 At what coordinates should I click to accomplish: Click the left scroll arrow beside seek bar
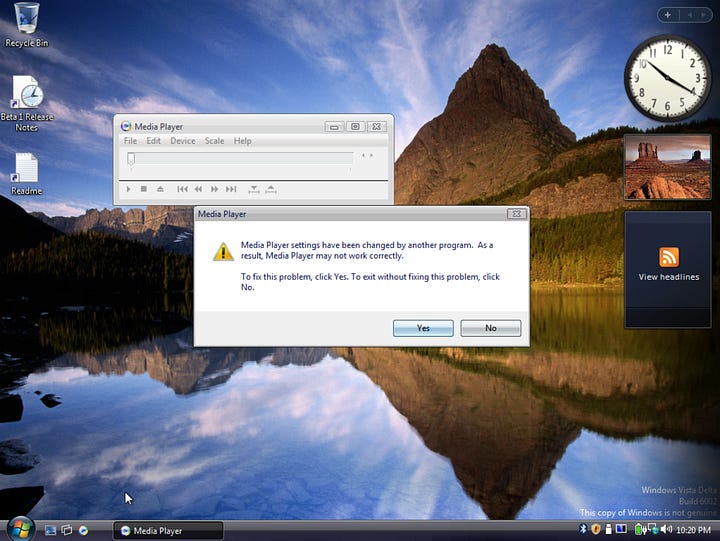coord(363,156)
